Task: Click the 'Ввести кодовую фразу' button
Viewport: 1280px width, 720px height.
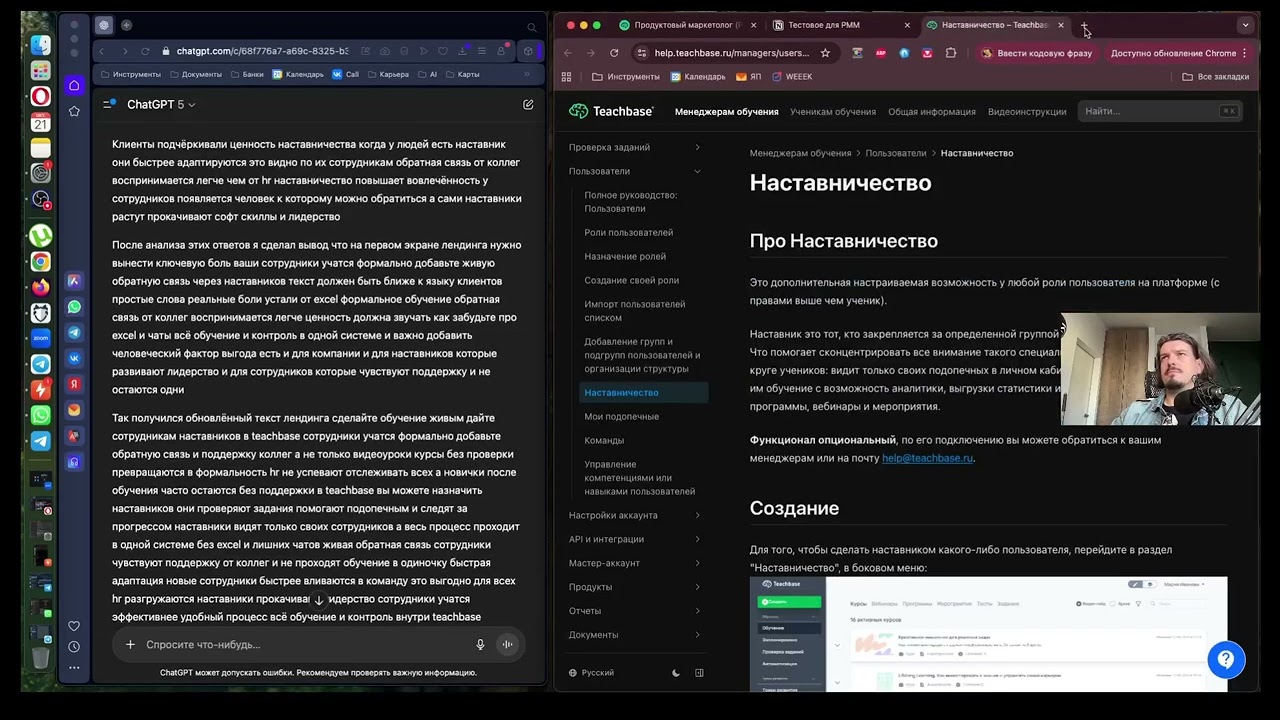Action: click(1037, 53)
